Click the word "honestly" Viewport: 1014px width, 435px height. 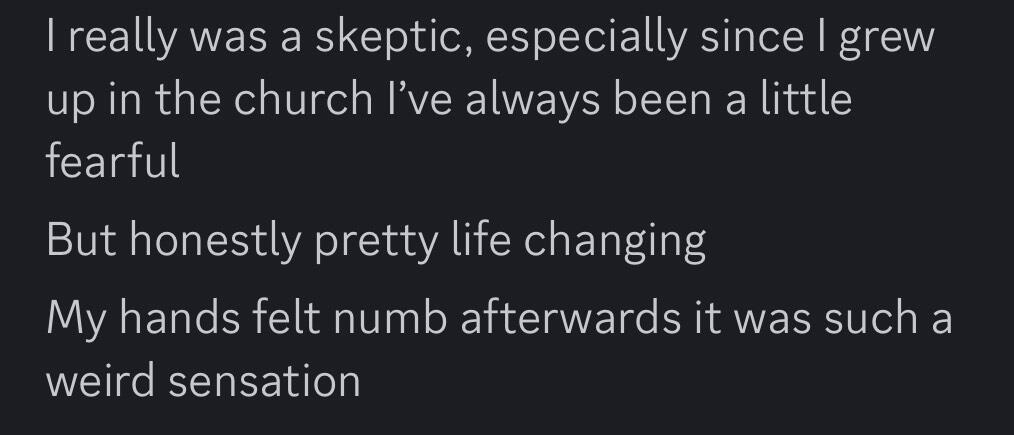217,240
